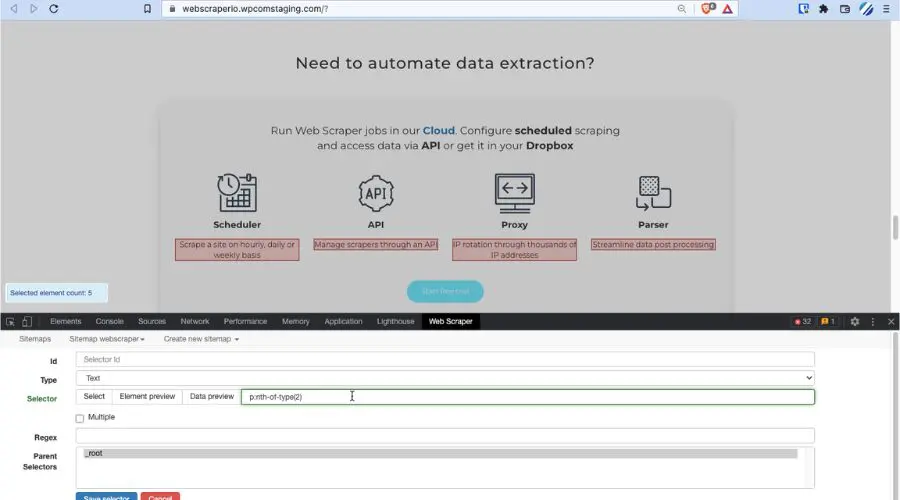Open the Network tab
Screen dimensions: 900x500
pos(195,321)
